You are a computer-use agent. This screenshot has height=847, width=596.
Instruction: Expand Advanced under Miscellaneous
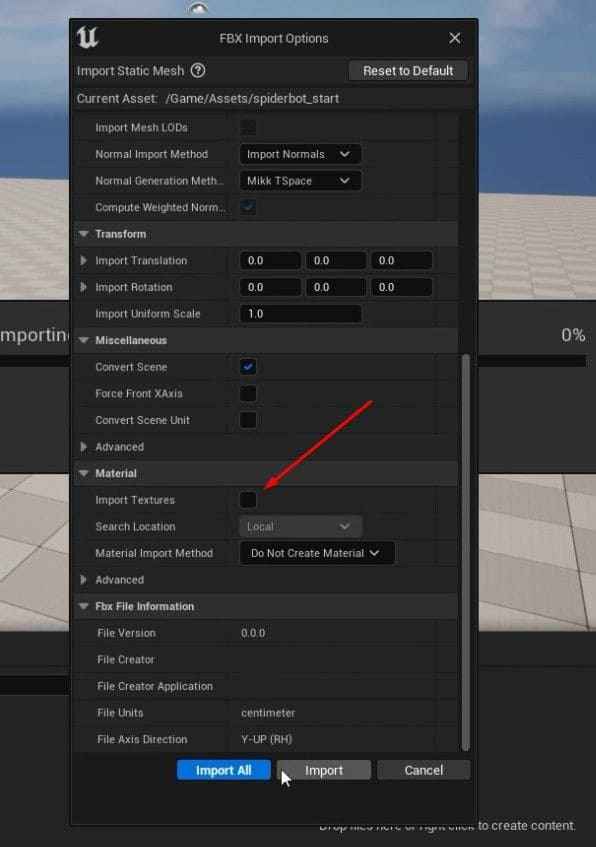pyautogui.click(x=83, y=447)
